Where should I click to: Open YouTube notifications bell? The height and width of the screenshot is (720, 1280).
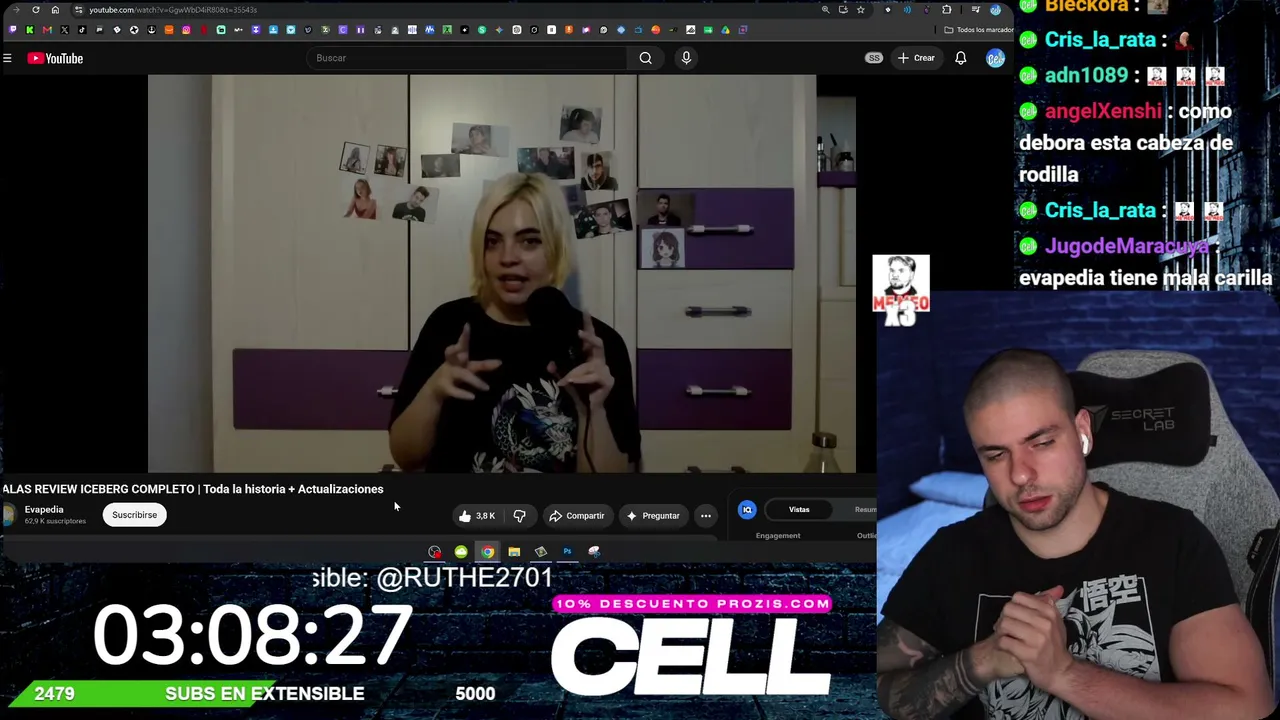[x=960, y=58]
